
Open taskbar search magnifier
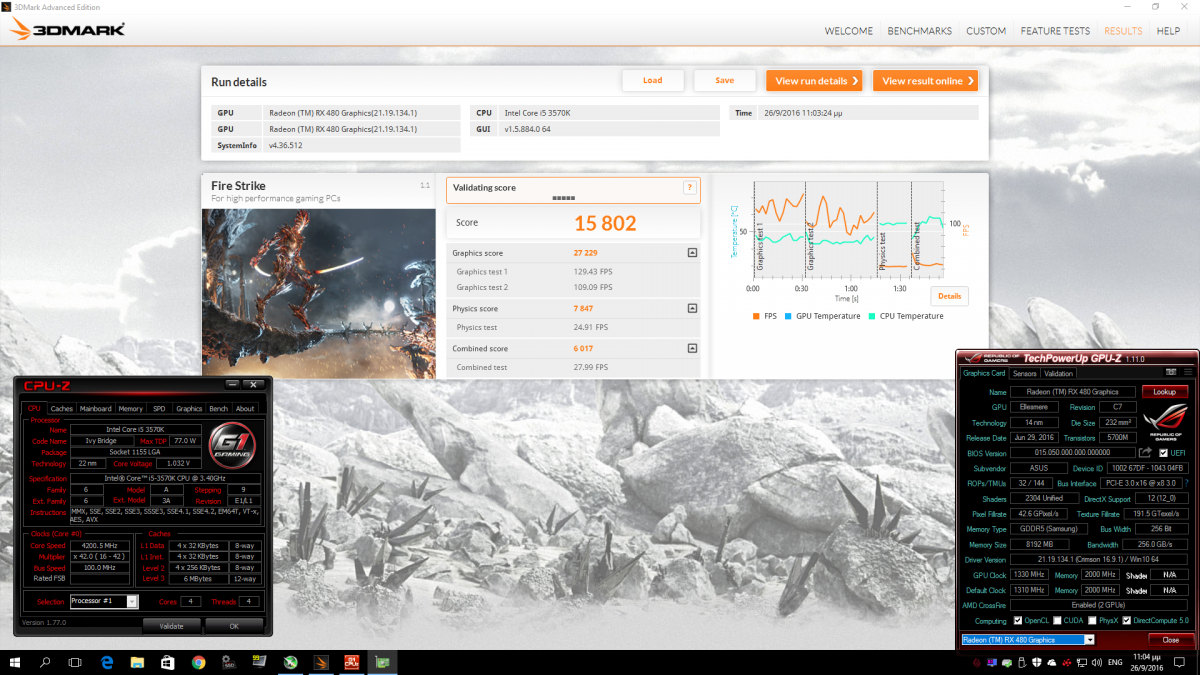45,662
